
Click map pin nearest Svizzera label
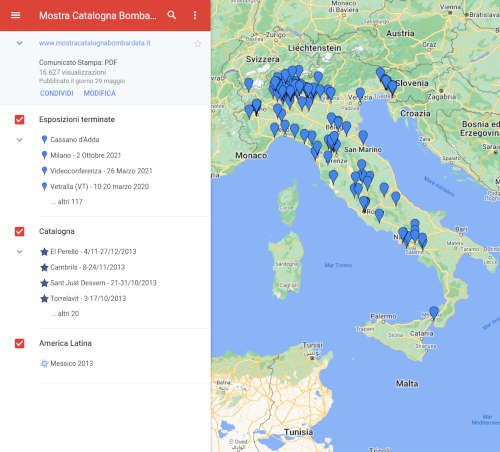[x=249, y=85]
